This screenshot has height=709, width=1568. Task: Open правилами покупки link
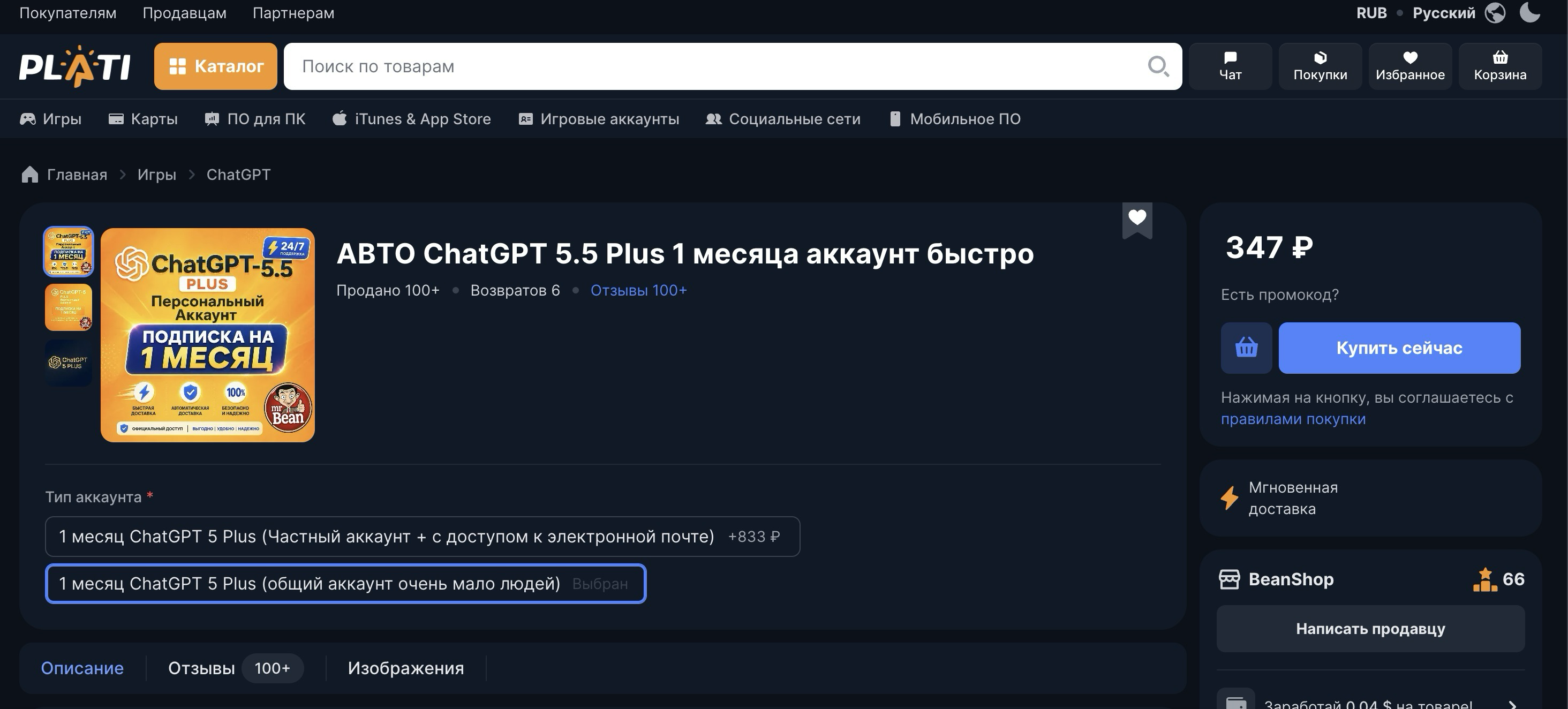(x=1293, y=419)
